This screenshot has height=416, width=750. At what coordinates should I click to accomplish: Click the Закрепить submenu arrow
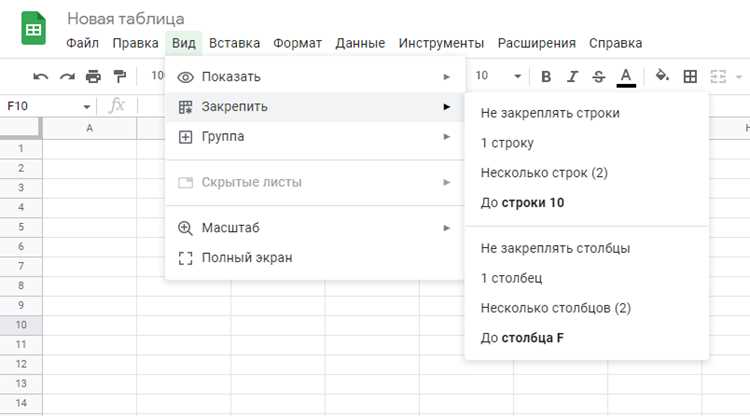(446, 107)
